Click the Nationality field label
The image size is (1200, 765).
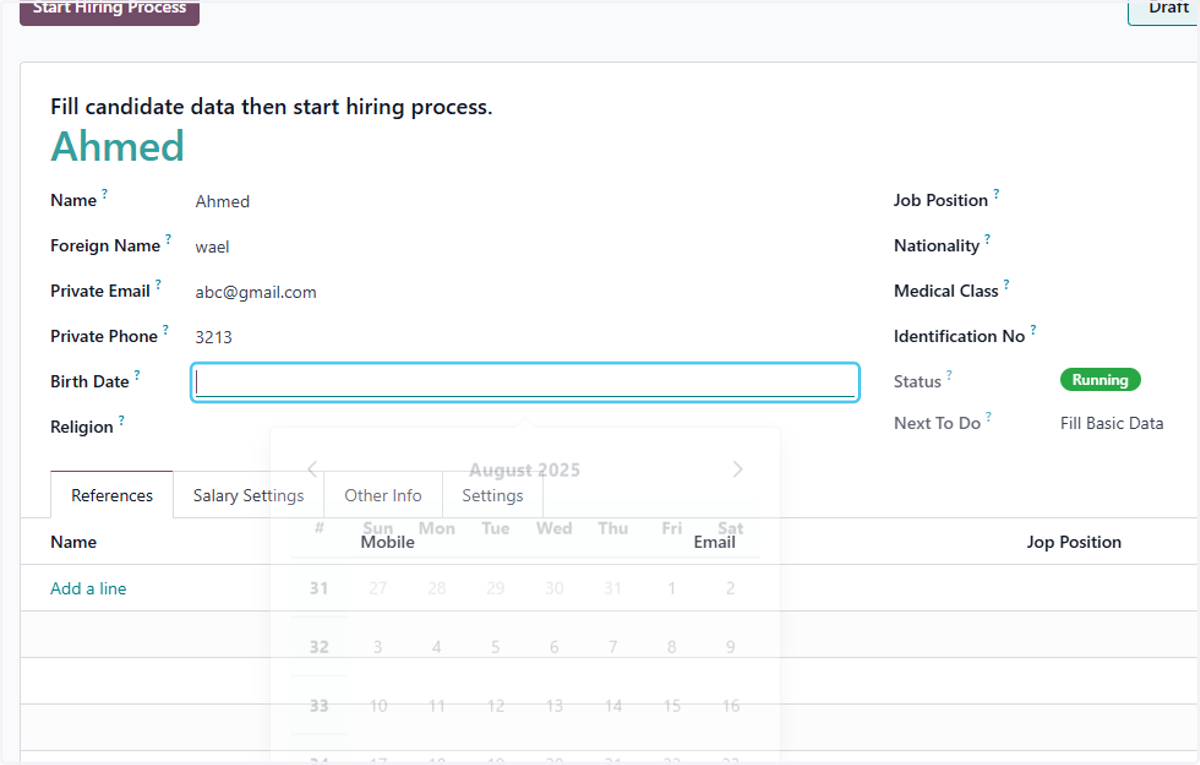click(x=937, y=246)
